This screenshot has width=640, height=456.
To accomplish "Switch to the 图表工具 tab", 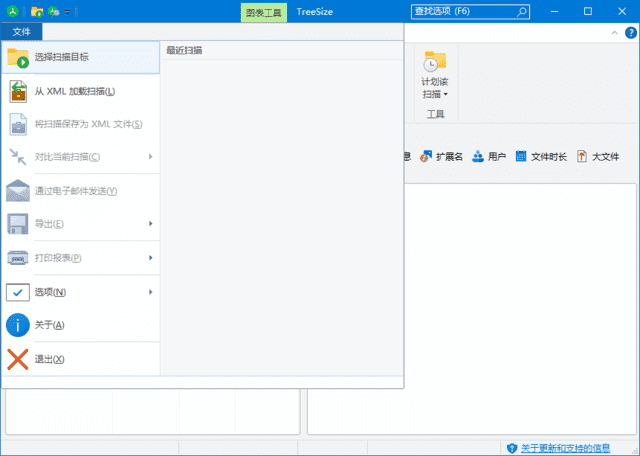I will pyautogui.click(x=265, y=12).
